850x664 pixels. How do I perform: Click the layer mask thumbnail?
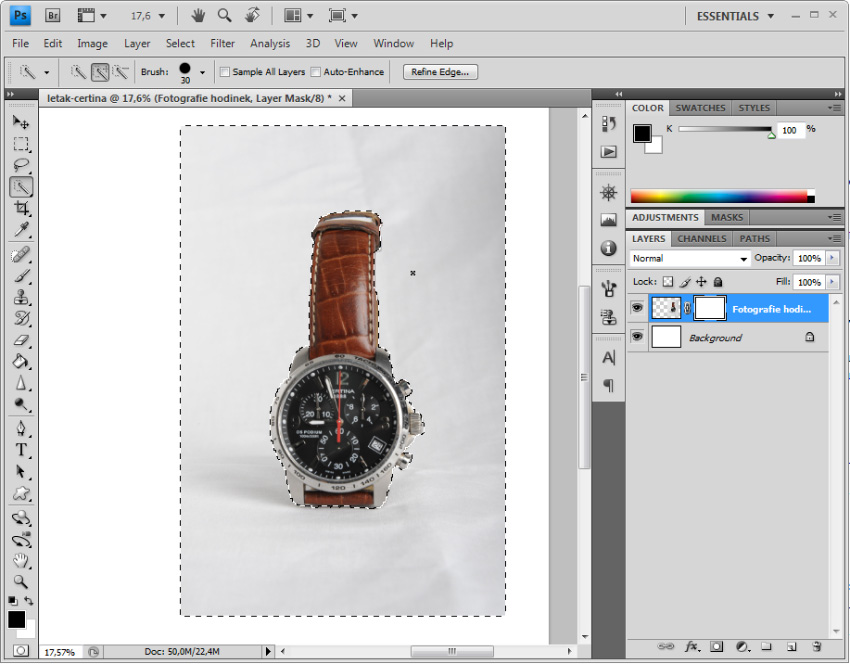(x=709, y=309)
